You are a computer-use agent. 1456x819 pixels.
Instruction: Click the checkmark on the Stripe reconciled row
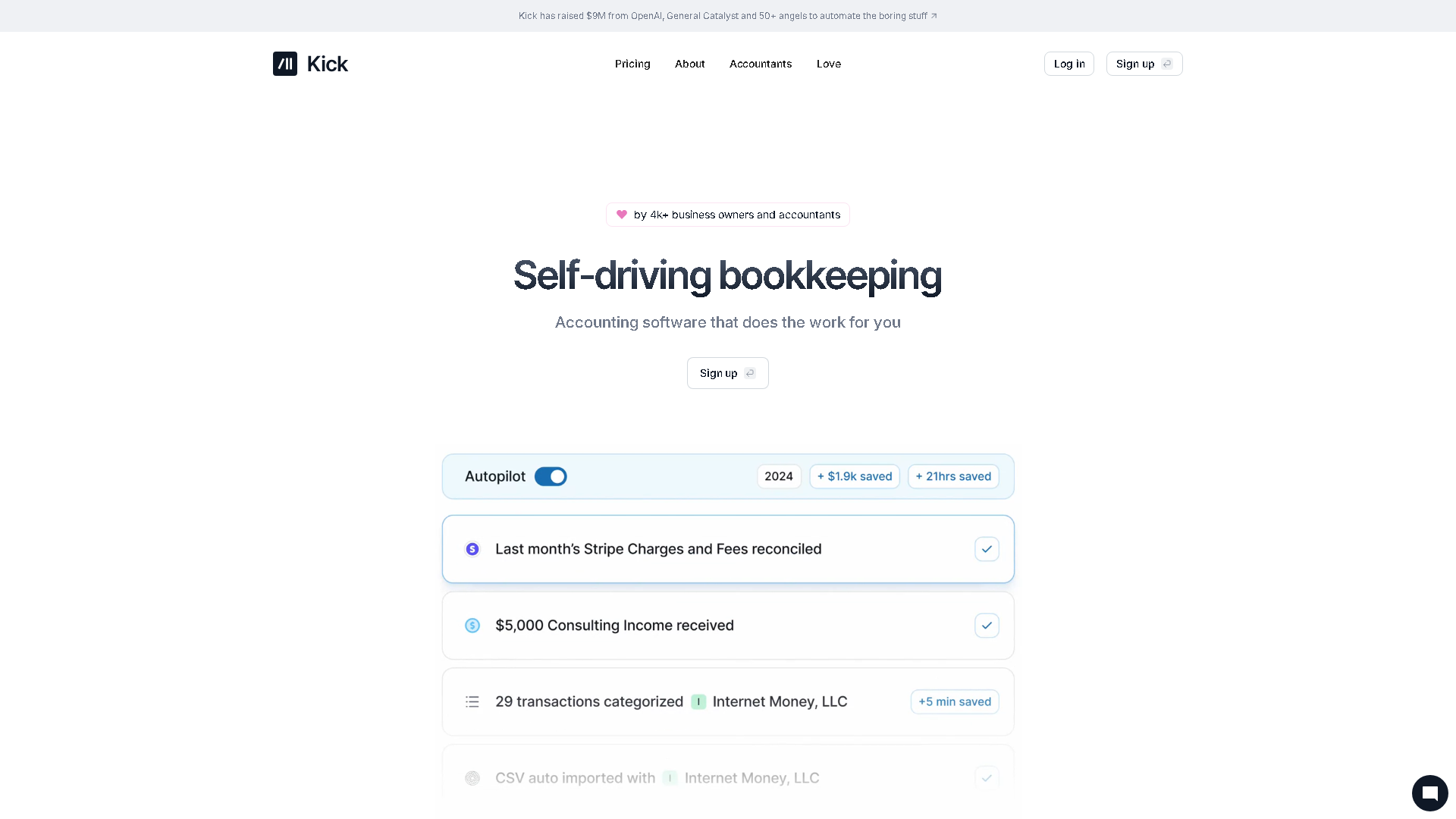[x=986, y=548]
